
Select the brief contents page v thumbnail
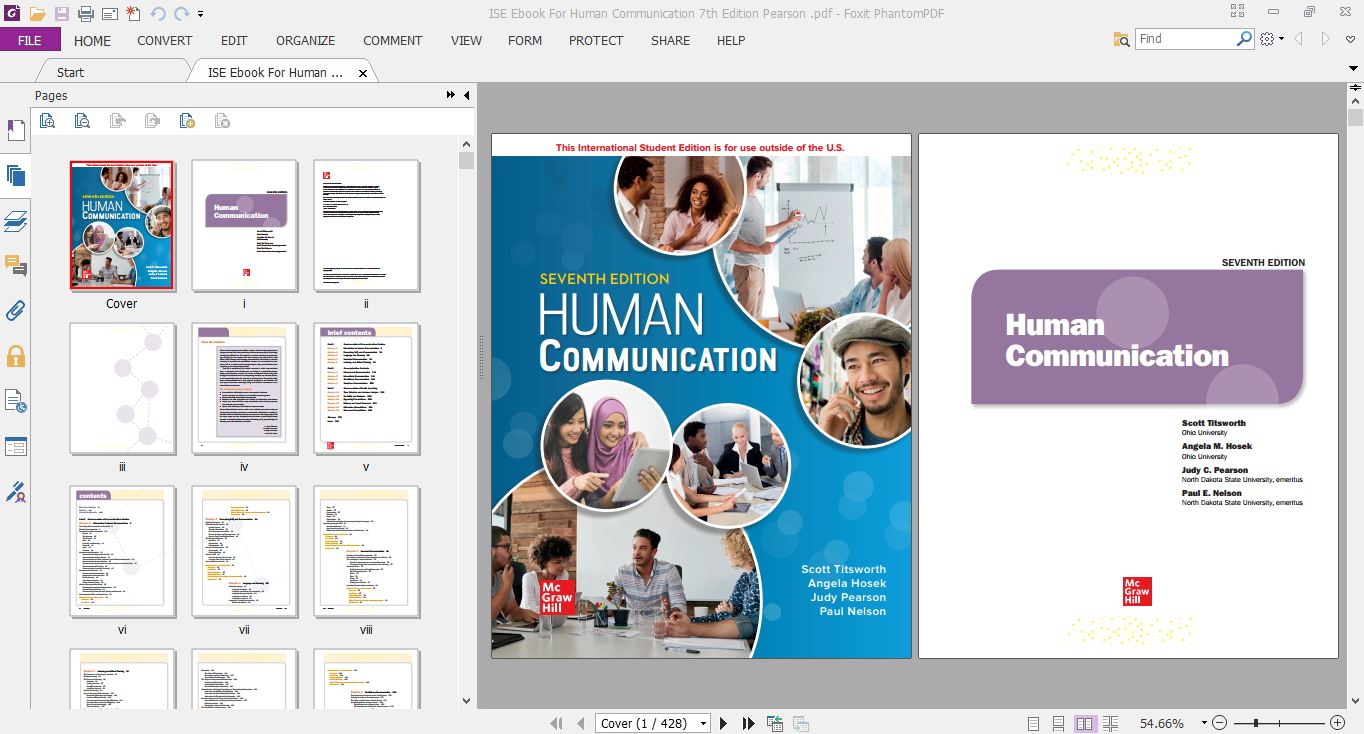[x=366, y=388]
